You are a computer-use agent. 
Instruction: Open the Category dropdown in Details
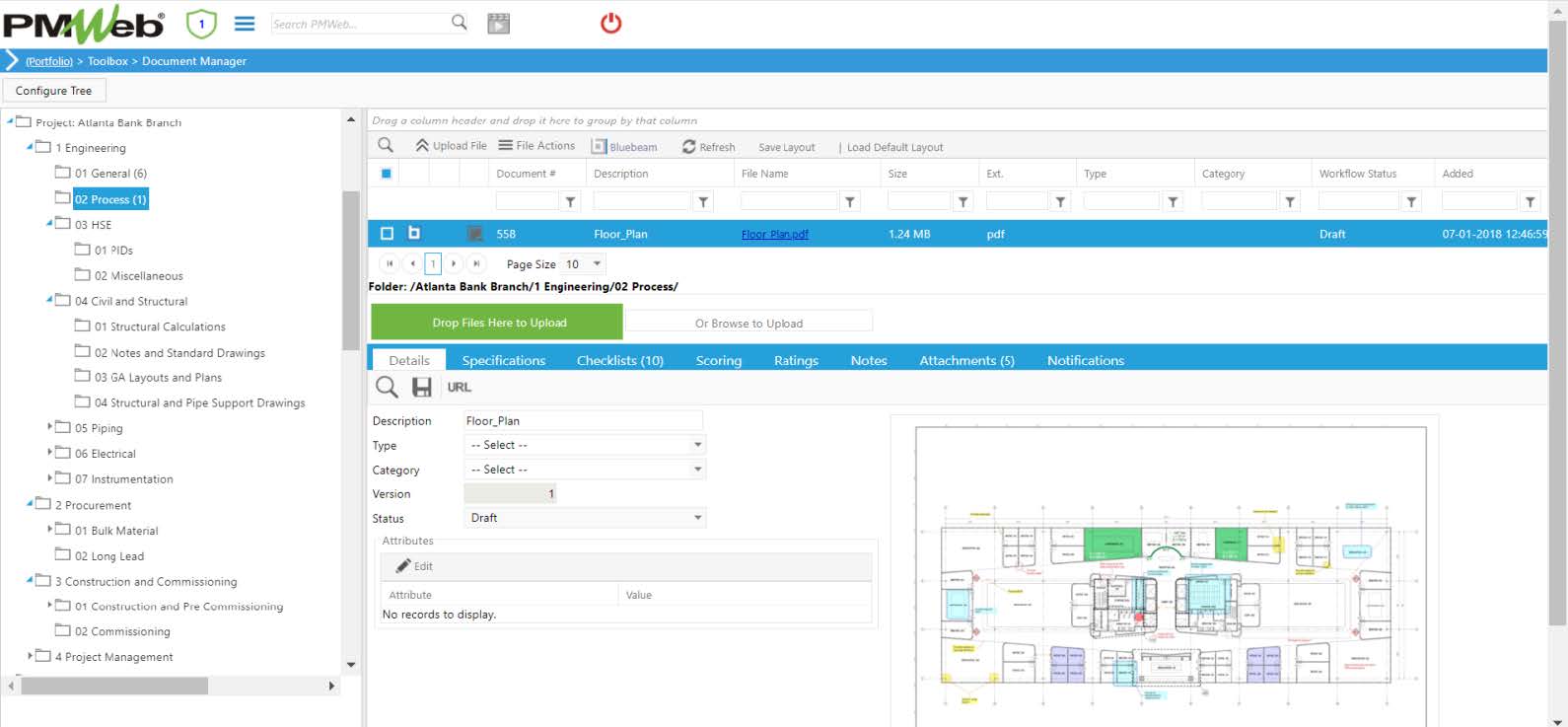coord(585,470)
